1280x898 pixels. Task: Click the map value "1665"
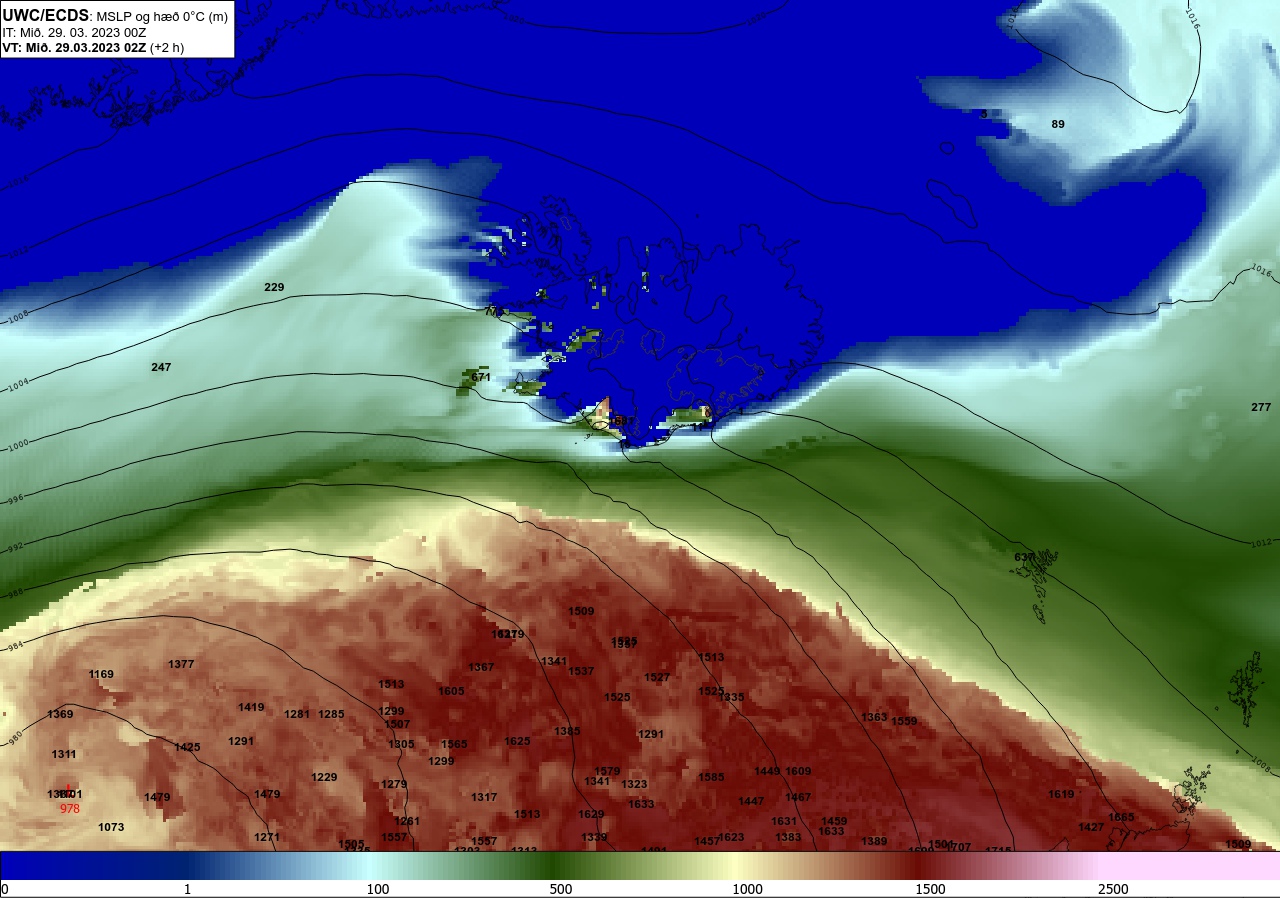[1121, 817]
